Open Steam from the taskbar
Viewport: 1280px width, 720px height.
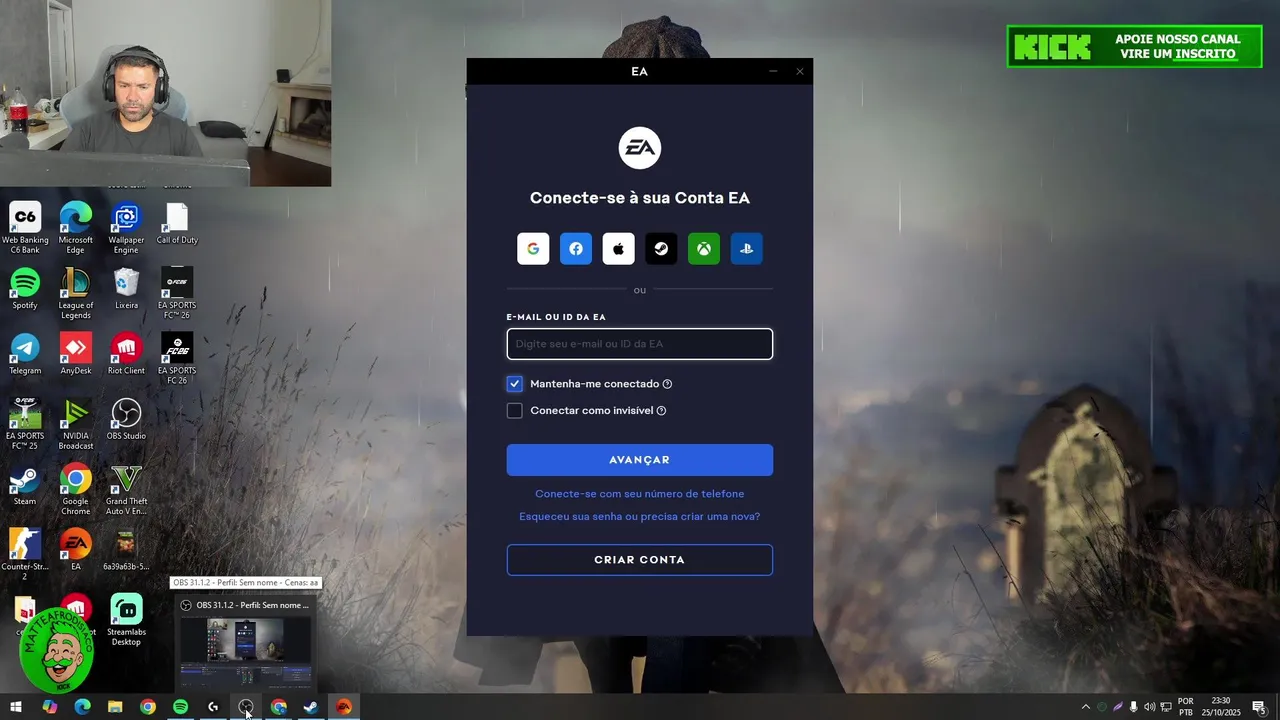(x=311, y=707)
